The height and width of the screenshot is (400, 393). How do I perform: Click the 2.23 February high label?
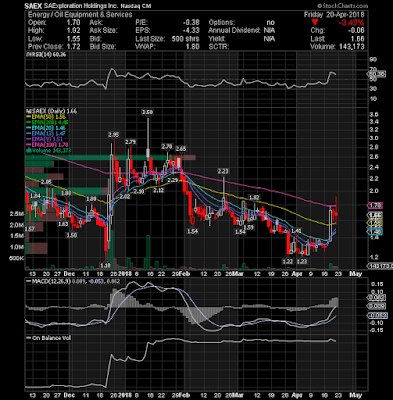223,171
